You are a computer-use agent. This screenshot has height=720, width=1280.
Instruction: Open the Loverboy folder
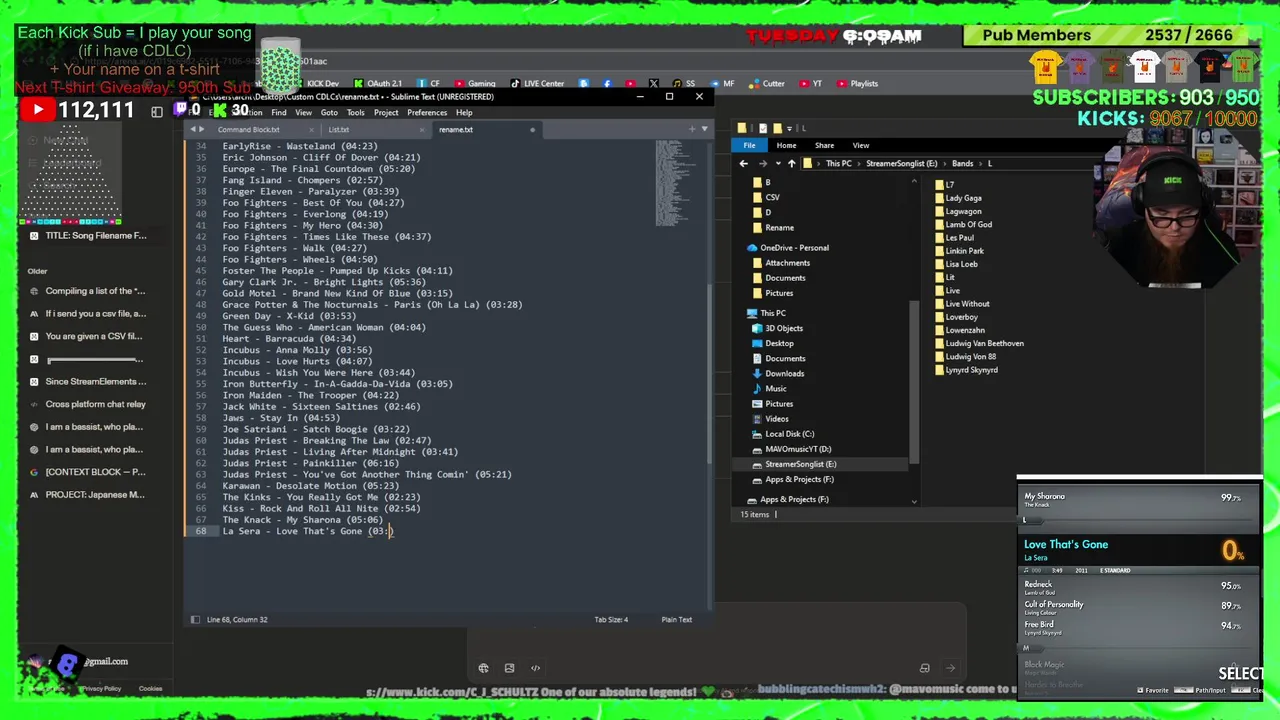(x=961, y=317)
